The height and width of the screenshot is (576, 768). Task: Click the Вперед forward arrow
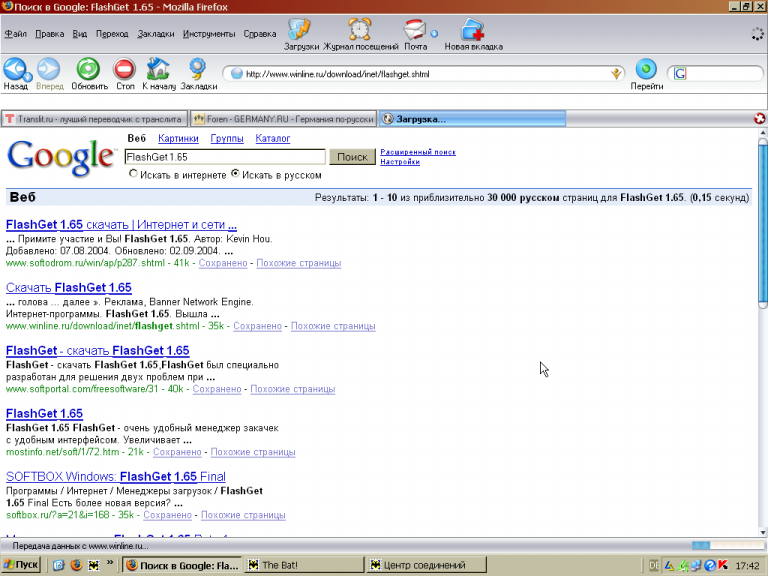tap(49, 70)
